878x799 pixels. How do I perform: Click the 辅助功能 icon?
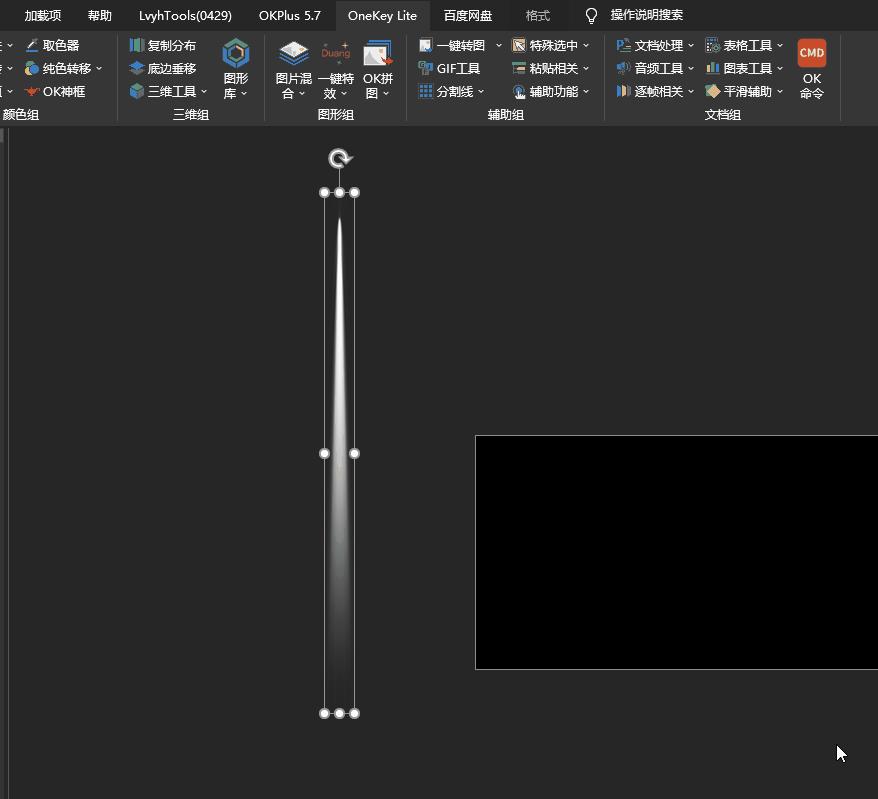(x=519, y=91)
